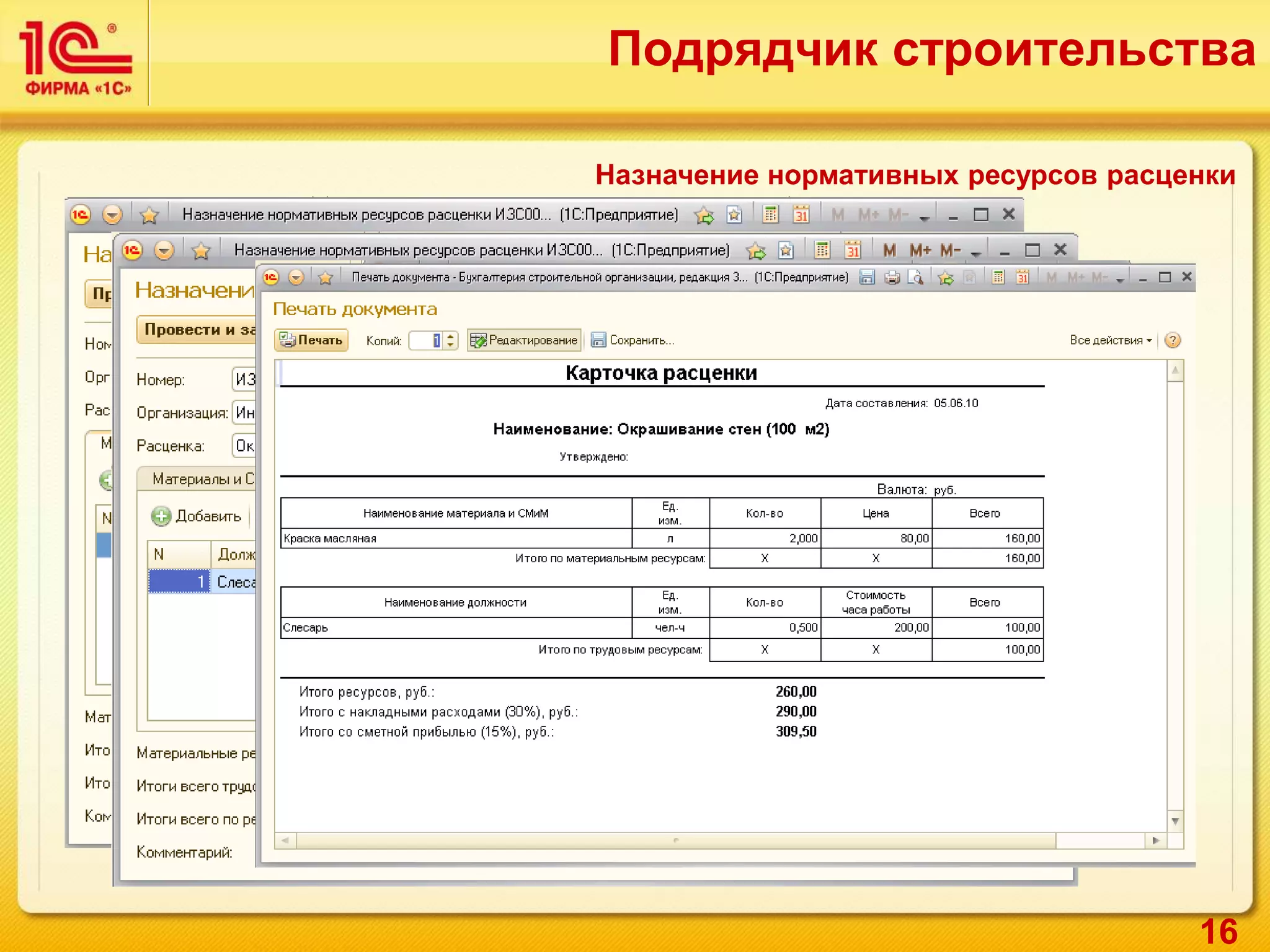This screenshot has height=952, width=1270.
Task: Click M memory button in Печать документа title bar
Action: tap(1051, 277)
